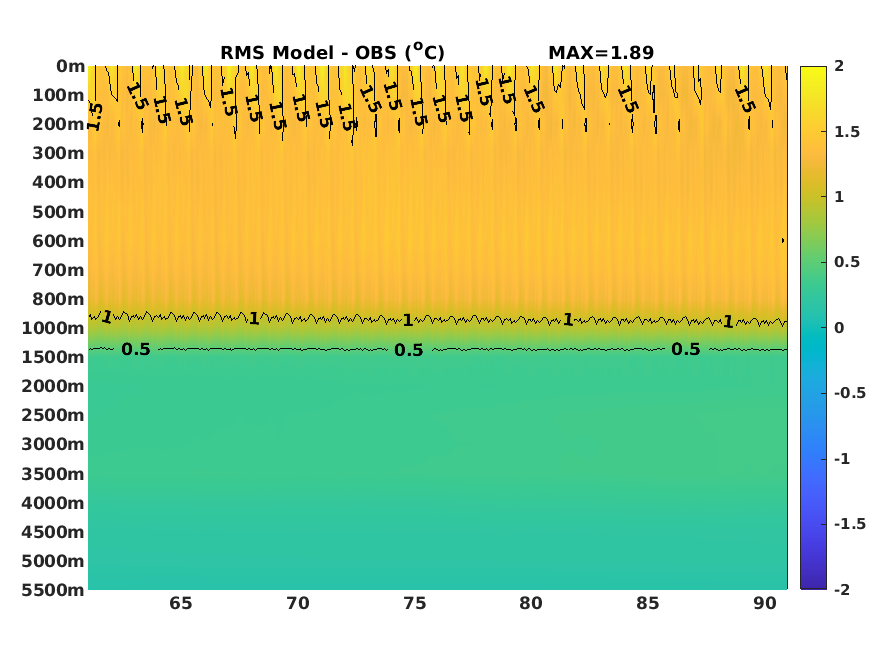Click the x-axis tick label "65"
The height and width of the screenshot is (656, 875).
tap(181, 604)
